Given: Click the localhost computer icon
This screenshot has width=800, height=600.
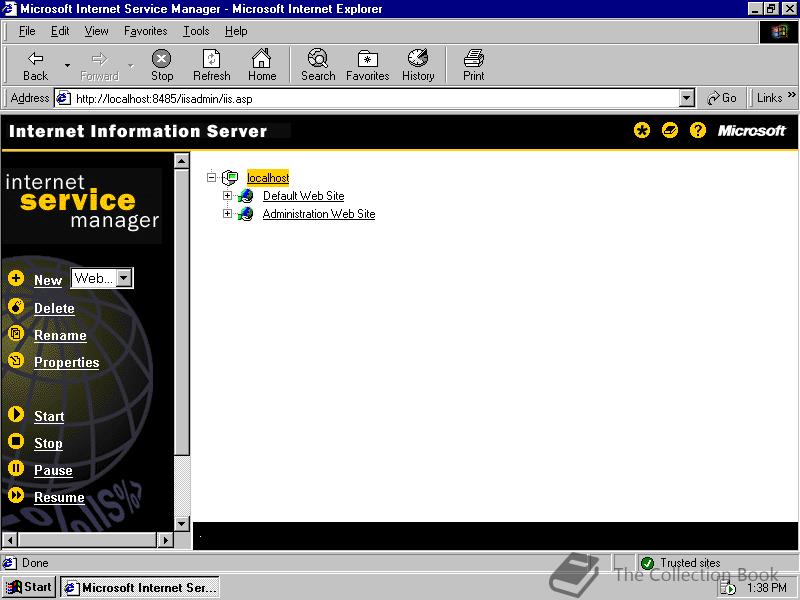Looking at the screenshot, I should 230,178.
